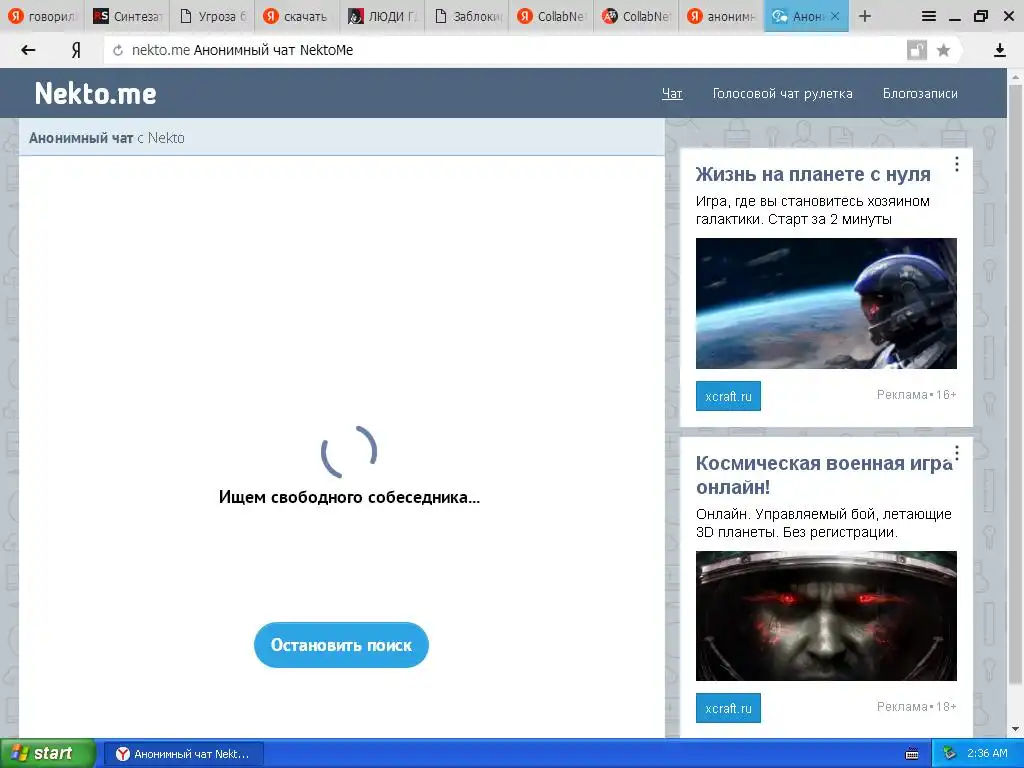Click Ищем свободного собеседника... text
This screenshot has height=768, width=1024.
pos(349,498)
